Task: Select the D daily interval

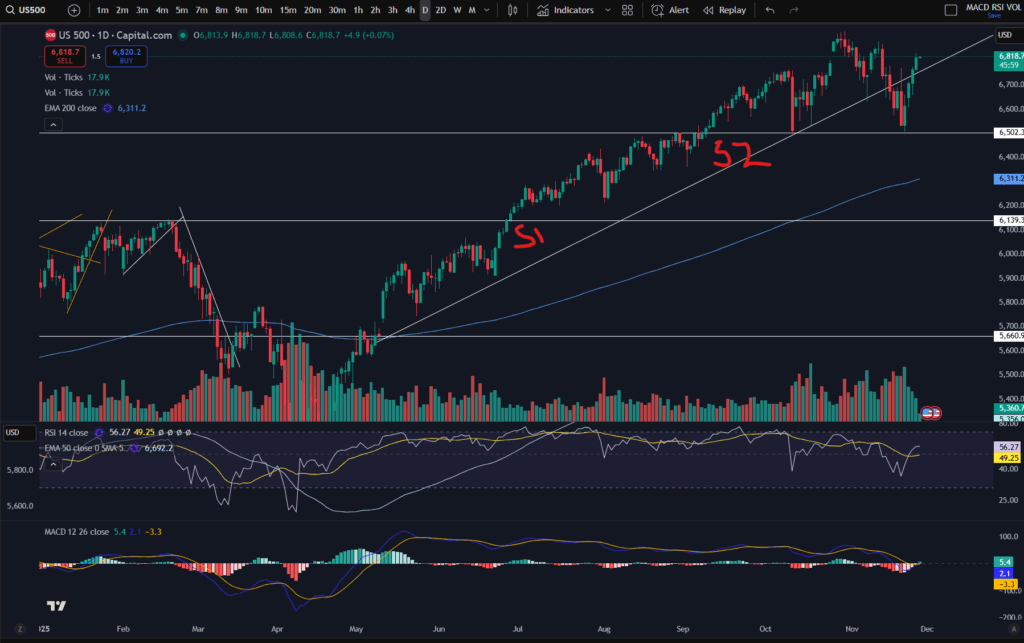Action: point(425,10)
